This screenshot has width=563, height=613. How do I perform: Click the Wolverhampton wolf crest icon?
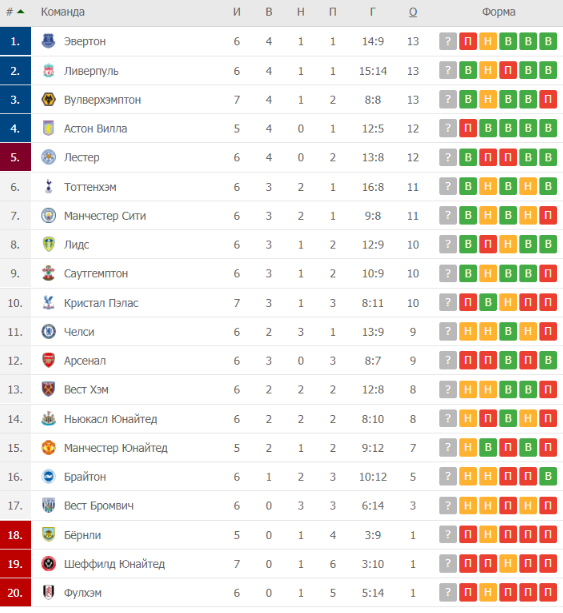point(48,100)
